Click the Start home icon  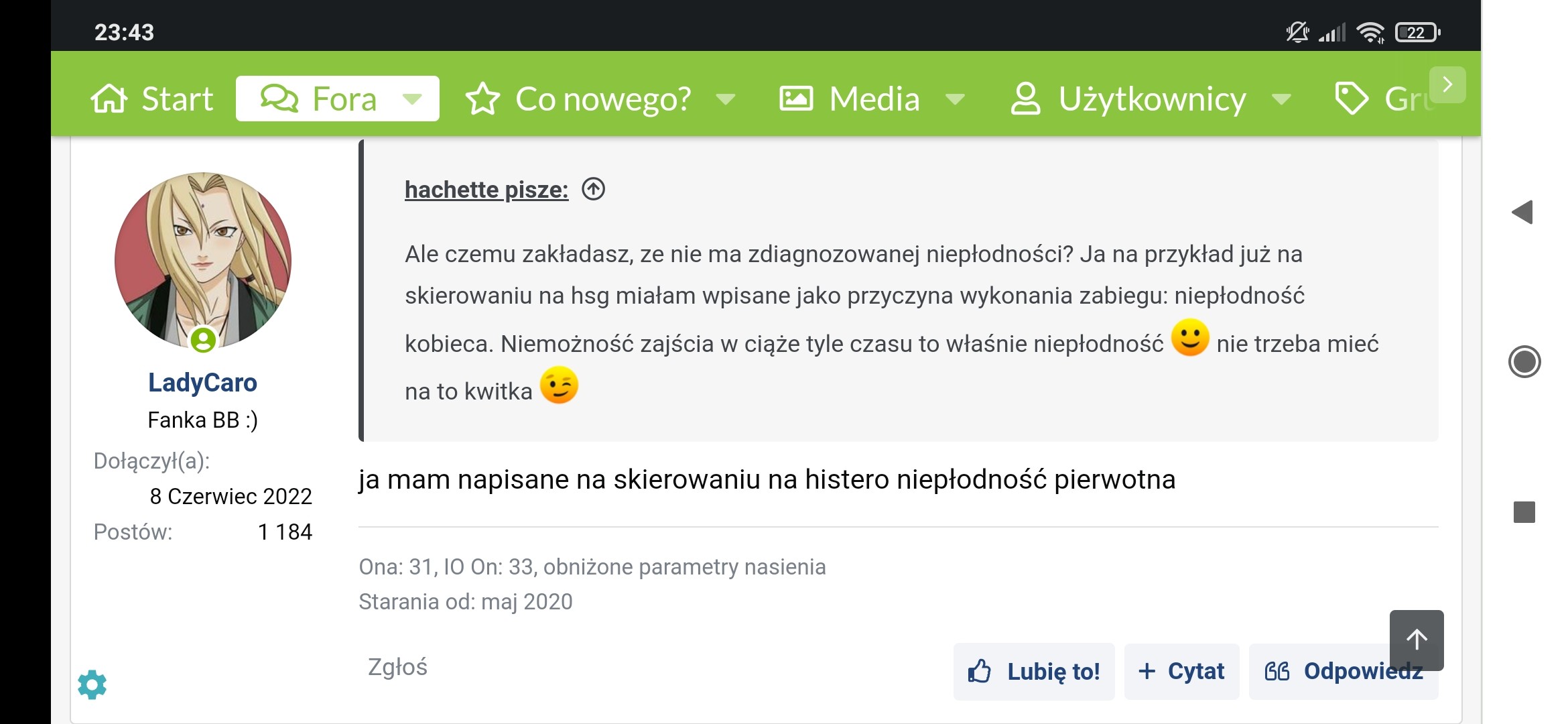pos(109,99)
